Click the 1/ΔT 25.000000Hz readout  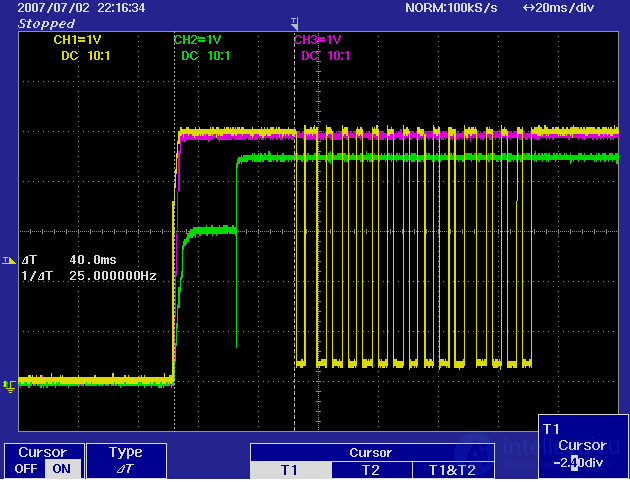click(x=89, y=276)
